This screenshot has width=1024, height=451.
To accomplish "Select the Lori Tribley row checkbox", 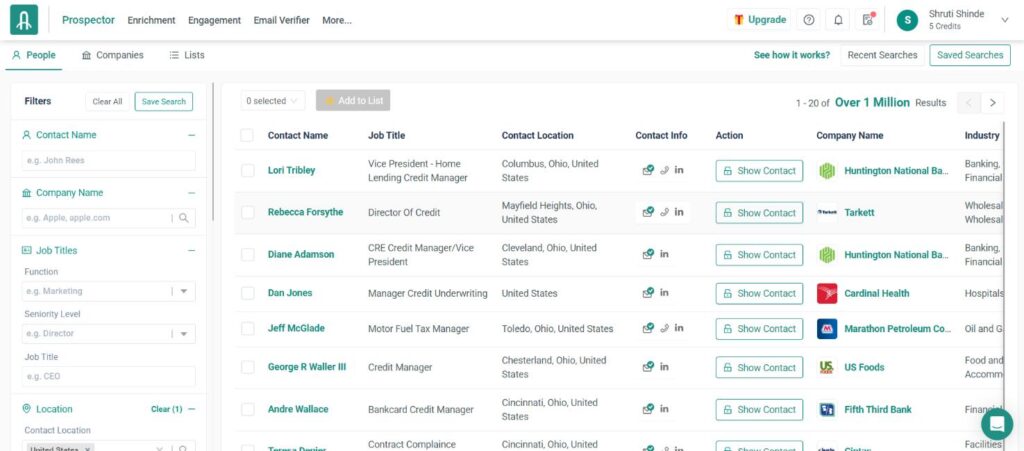I will pos(248,170).
